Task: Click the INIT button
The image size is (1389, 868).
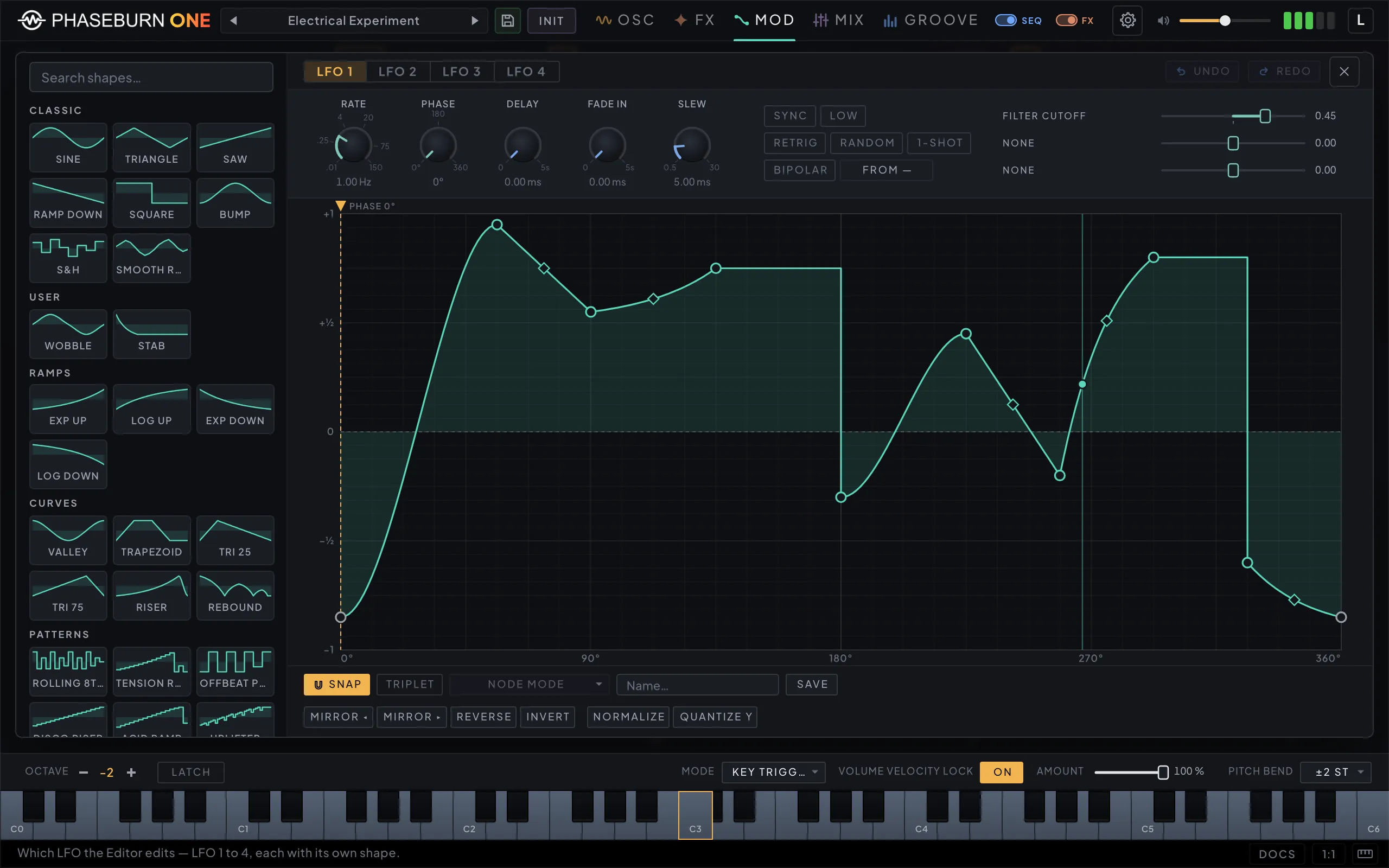Action: [x=551, y=21]
